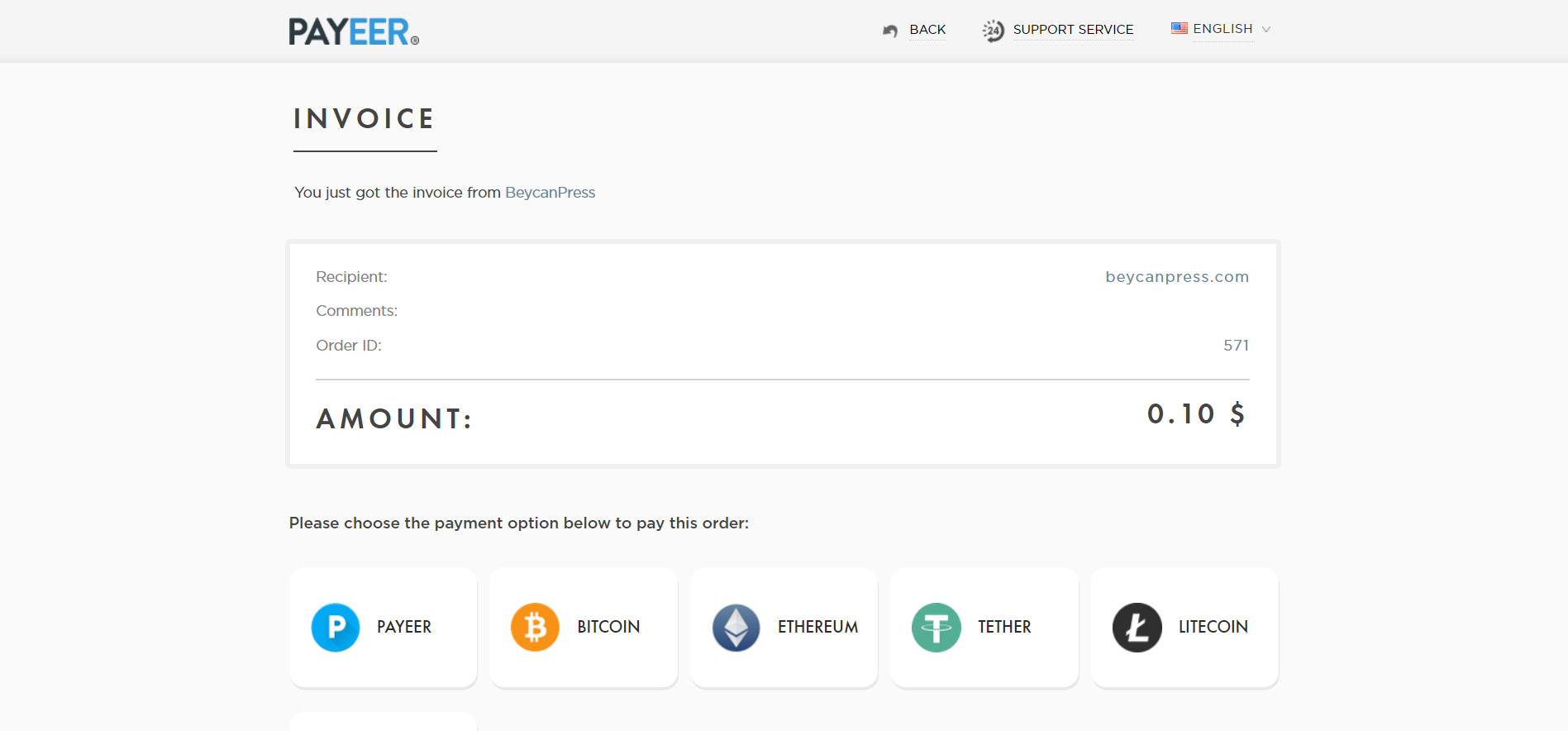Select Bitcoin payment option label
1568x731 pixels.
[608, 627]
